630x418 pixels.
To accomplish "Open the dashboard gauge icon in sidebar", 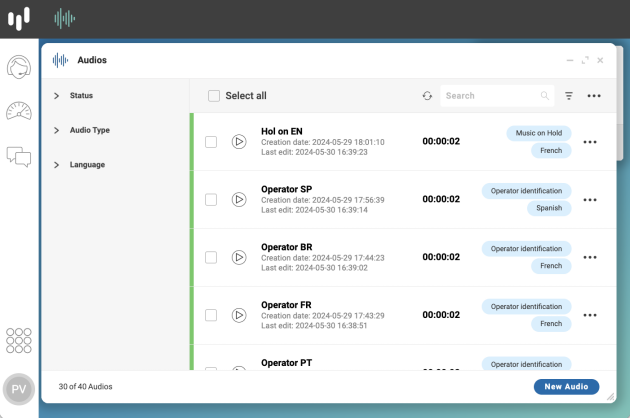I will pos(19,111).
